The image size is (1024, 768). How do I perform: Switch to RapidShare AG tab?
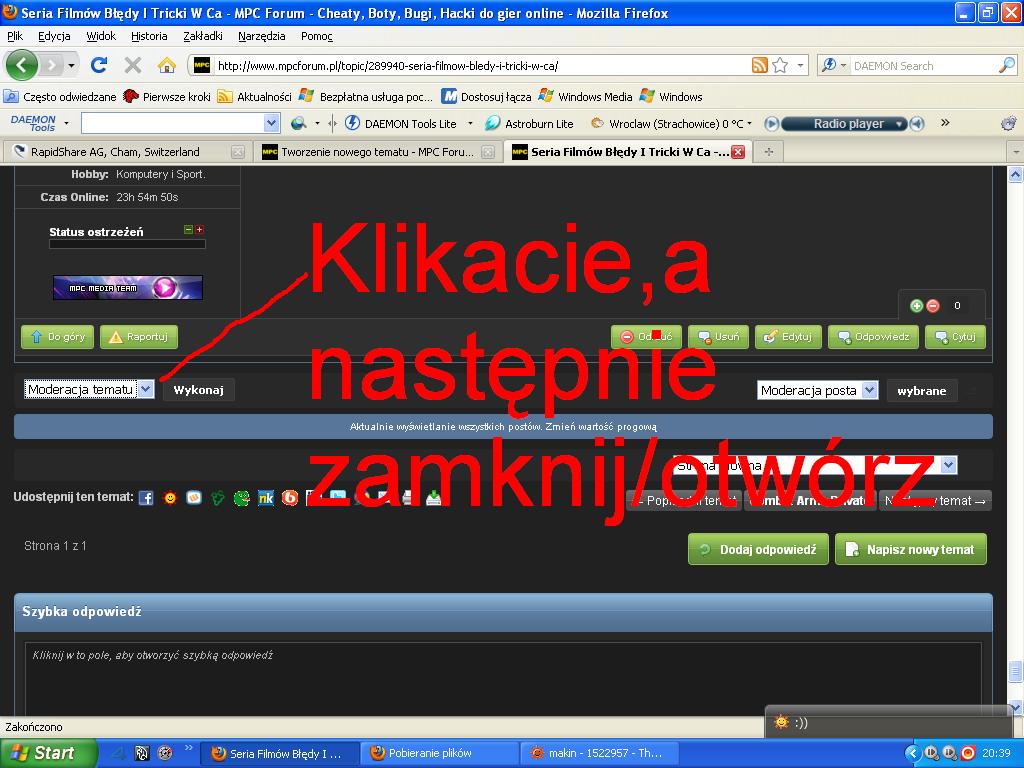tap(128, 152)
